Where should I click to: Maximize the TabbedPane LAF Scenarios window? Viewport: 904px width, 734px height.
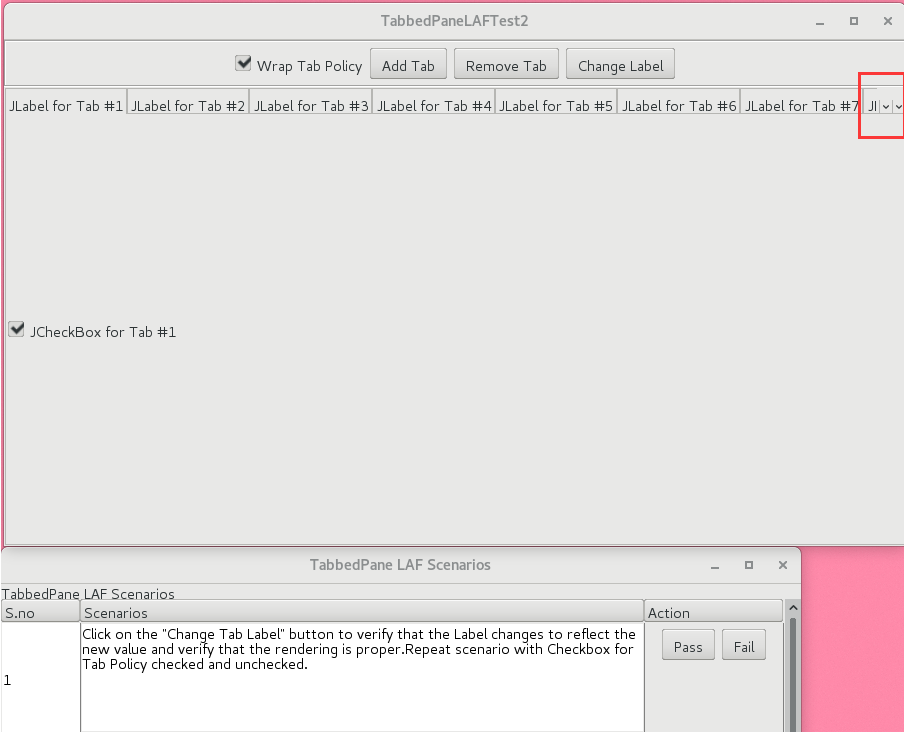pos(748,565)
